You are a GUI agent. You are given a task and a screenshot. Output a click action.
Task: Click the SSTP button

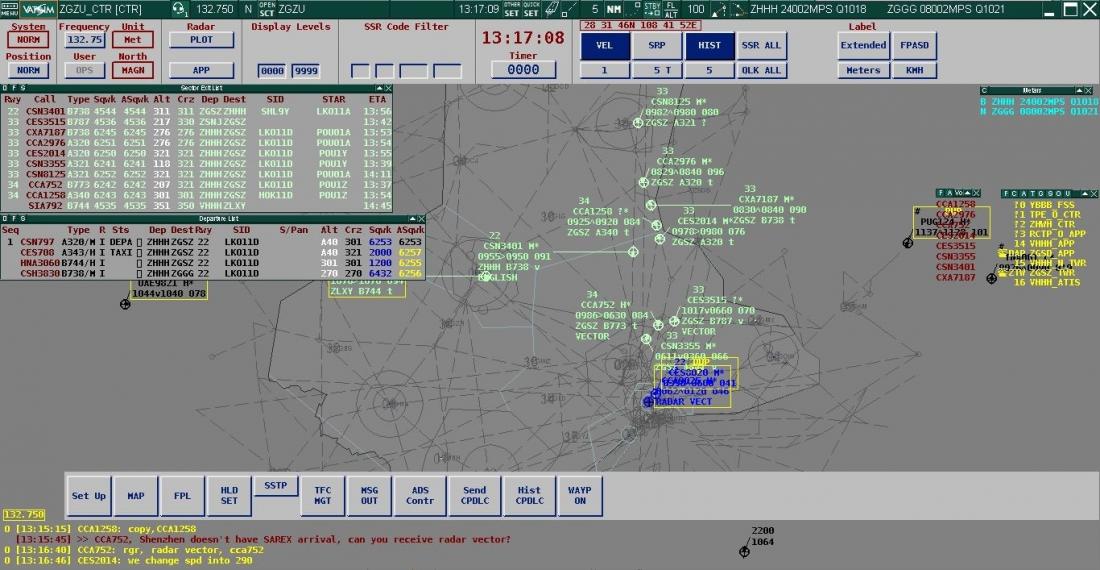point(276,485)
